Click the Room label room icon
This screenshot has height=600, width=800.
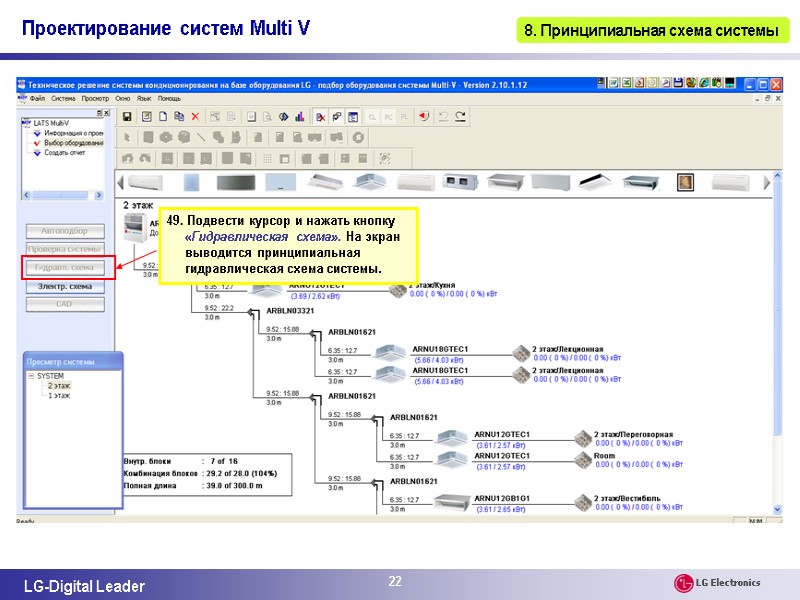pyautogui.click(x=583, y=460)
